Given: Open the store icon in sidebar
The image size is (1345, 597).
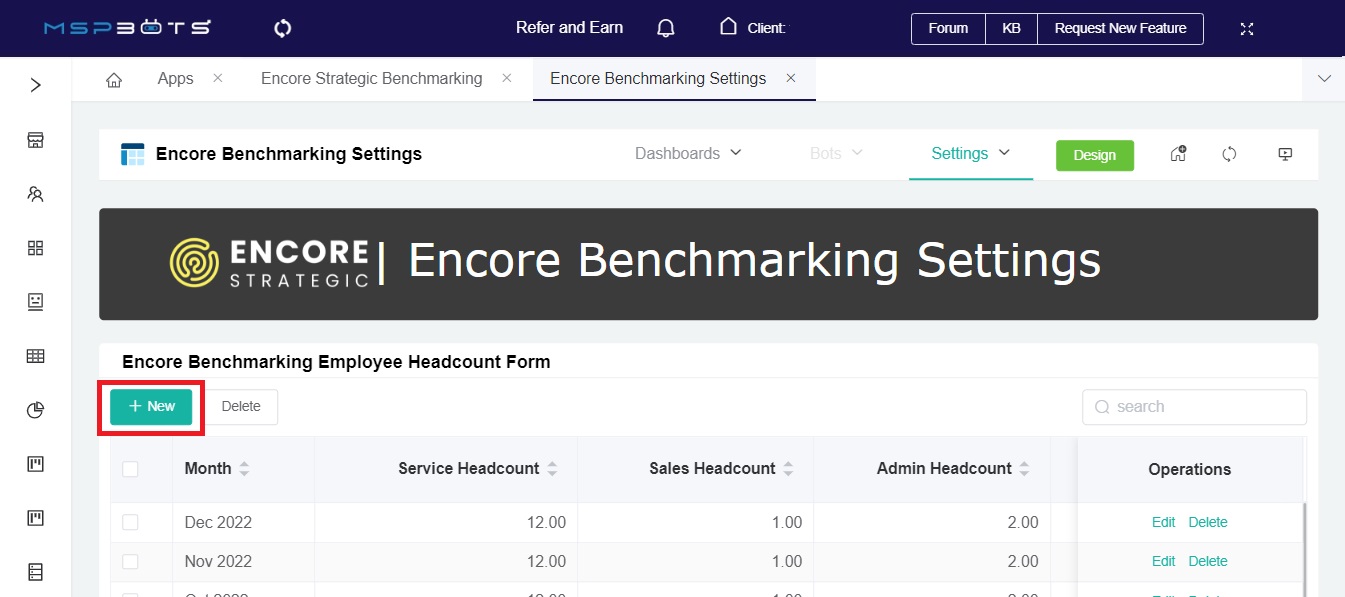Looking at the screenshot, I should [x=36, y=140].
